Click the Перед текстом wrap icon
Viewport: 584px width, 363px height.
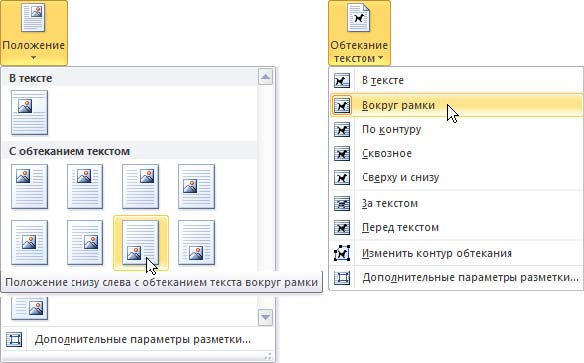342,227
